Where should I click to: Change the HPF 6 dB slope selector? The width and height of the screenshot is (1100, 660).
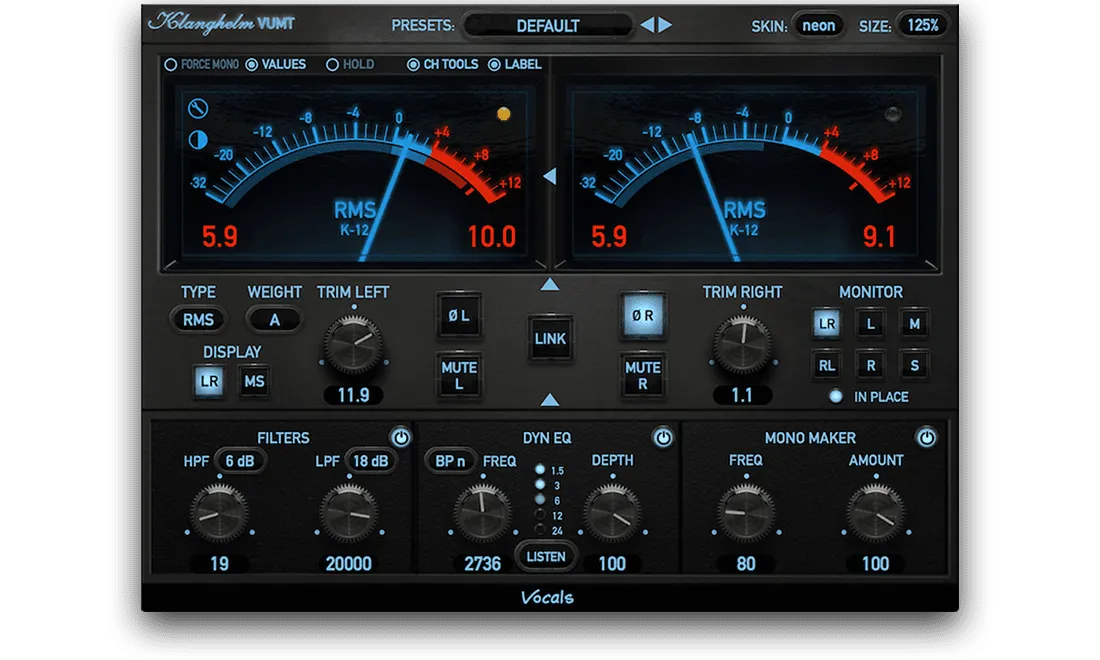click(240, 461)
